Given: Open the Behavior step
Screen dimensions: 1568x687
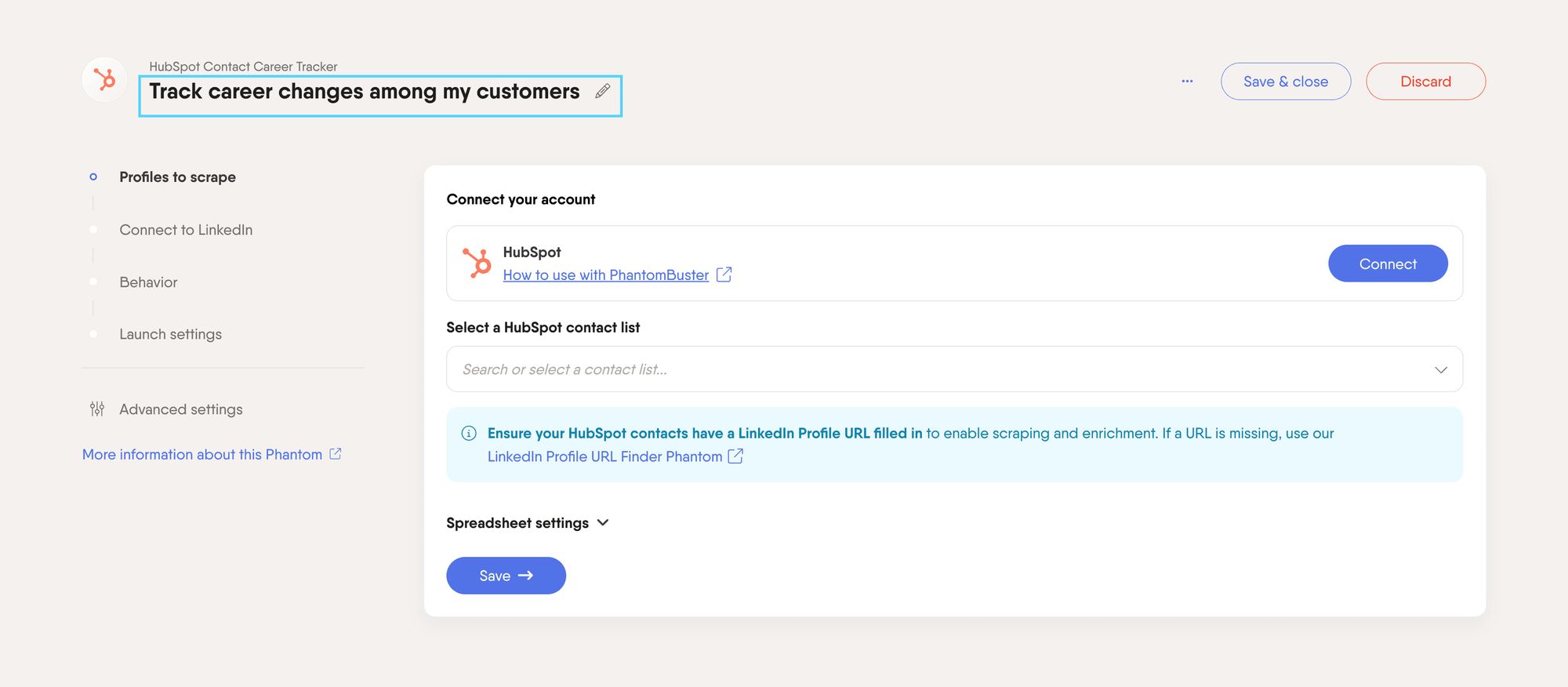Looking at the screenshot, I should coord(148,282).
